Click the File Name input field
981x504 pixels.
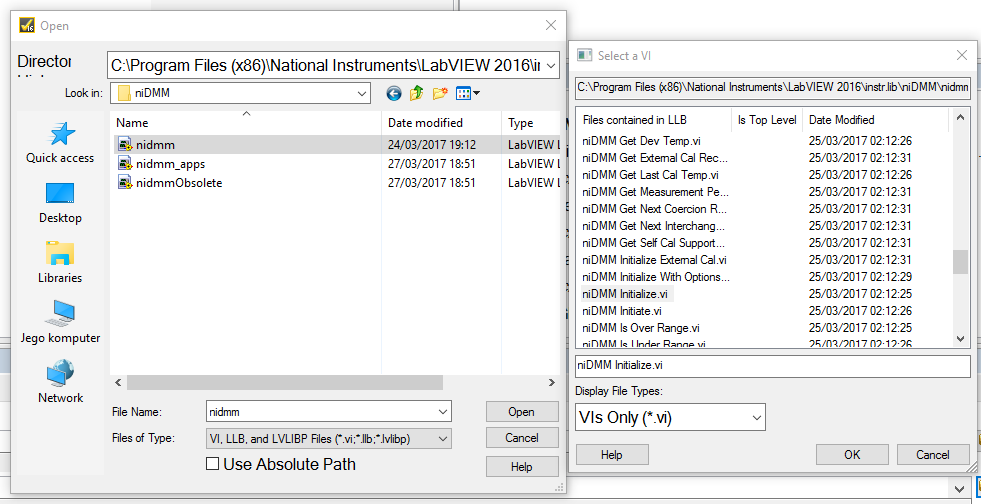pos(321,412)
